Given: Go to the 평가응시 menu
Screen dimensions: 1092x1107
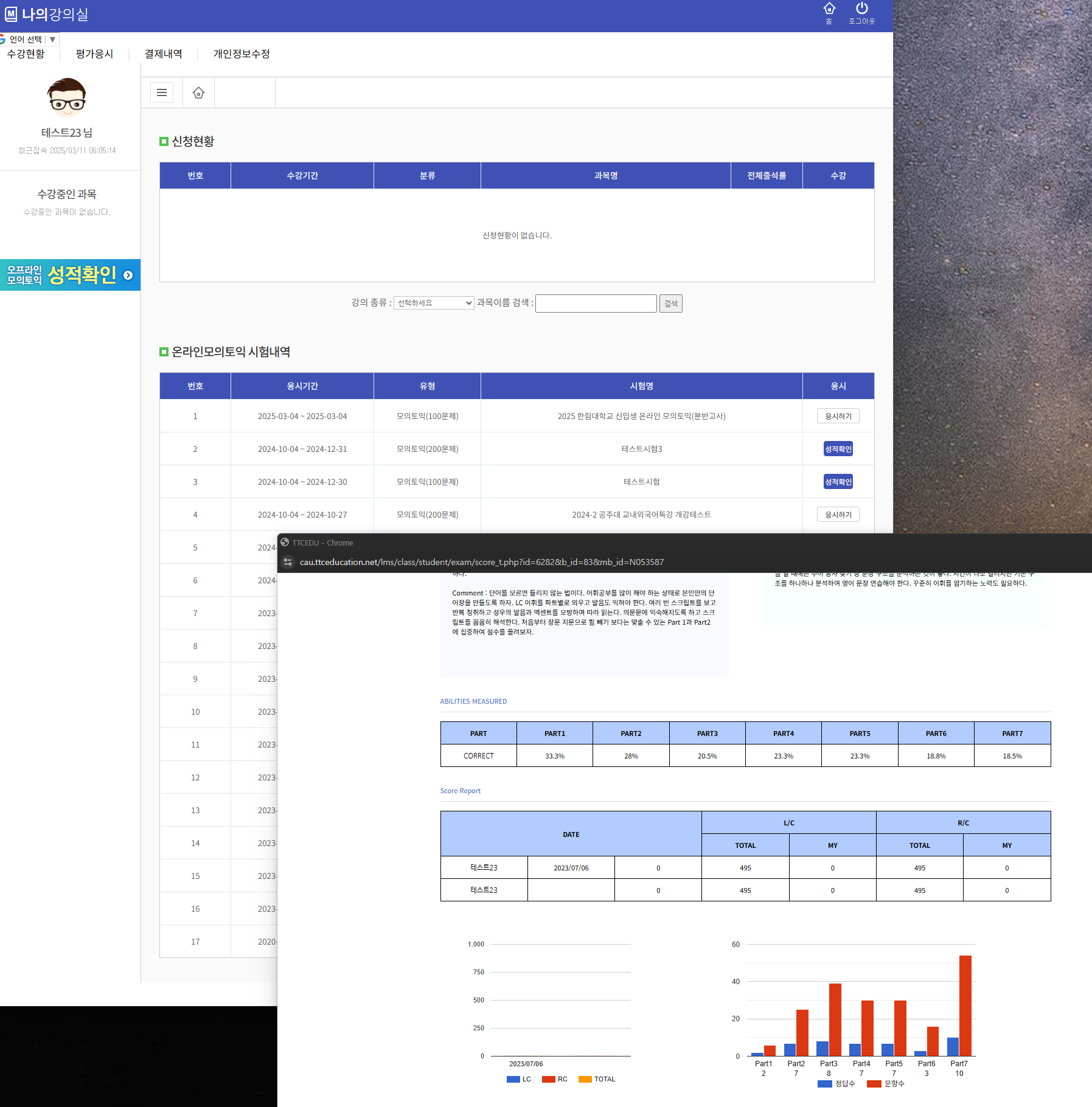Looking at the screenshot, I should [x=94, y=54].
